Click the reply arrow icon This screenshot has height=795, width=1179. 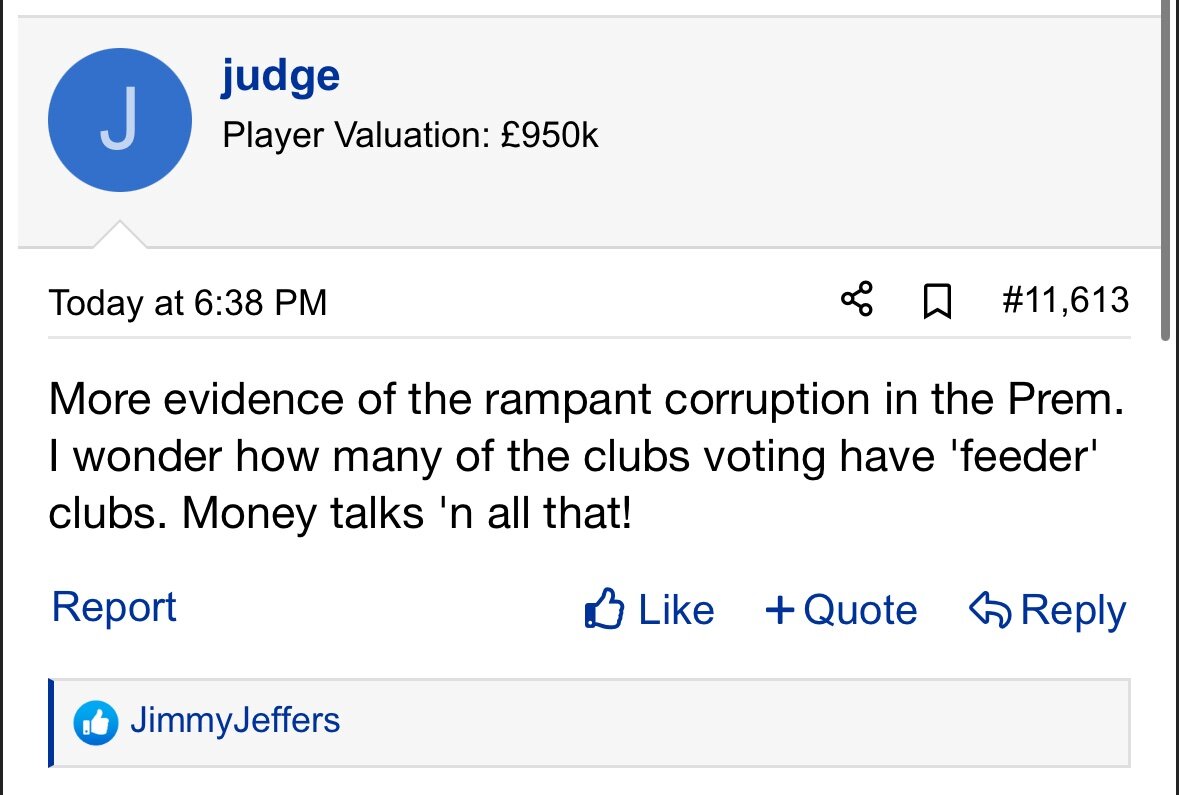click(x=990, y=608)
